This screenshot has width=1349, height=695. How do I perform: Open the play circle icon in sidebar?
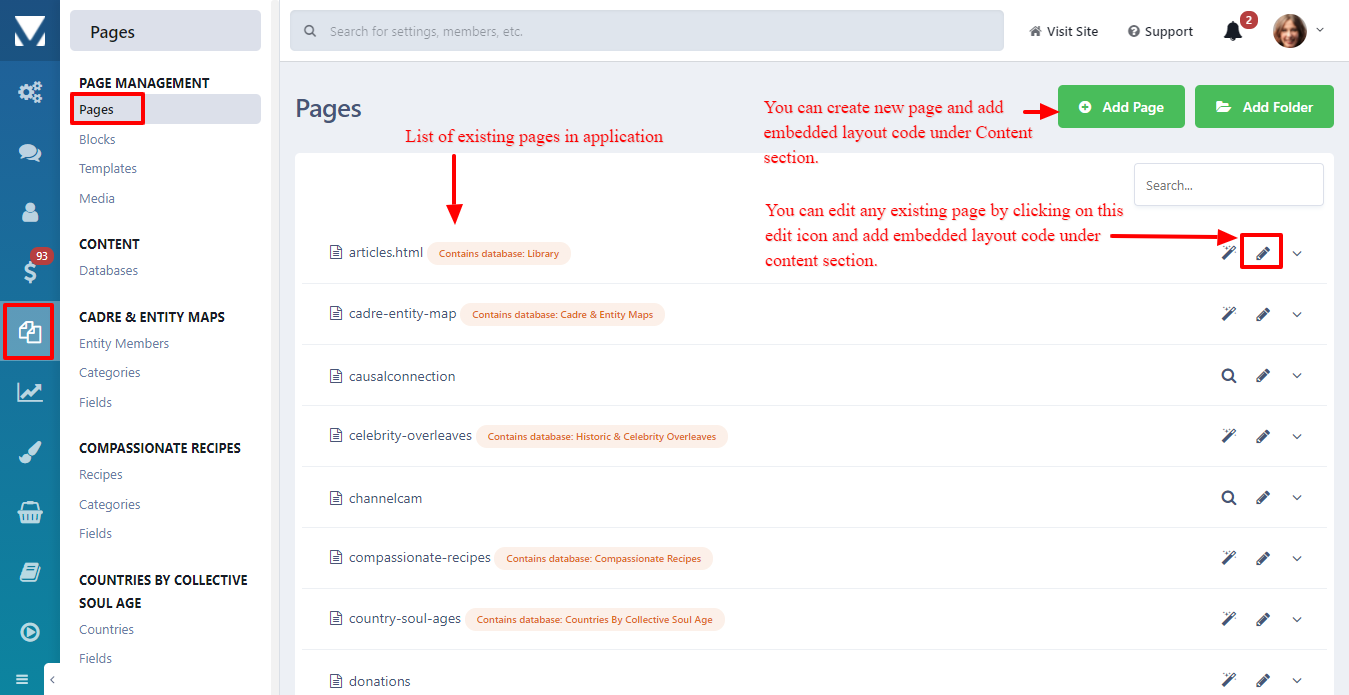(30, 632)
